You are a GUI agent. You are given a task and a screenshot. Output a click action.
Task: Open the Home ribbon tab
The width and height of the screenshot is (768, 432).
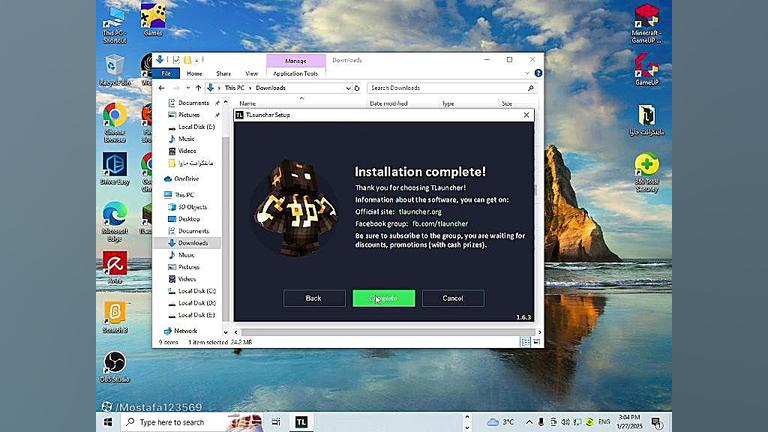(x=194, y=73)
